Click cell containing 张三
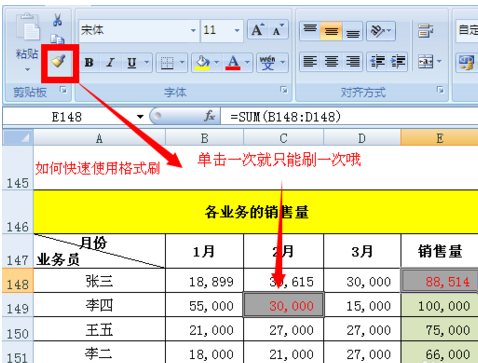Screen dimensions: 478x363 (99, 281)
